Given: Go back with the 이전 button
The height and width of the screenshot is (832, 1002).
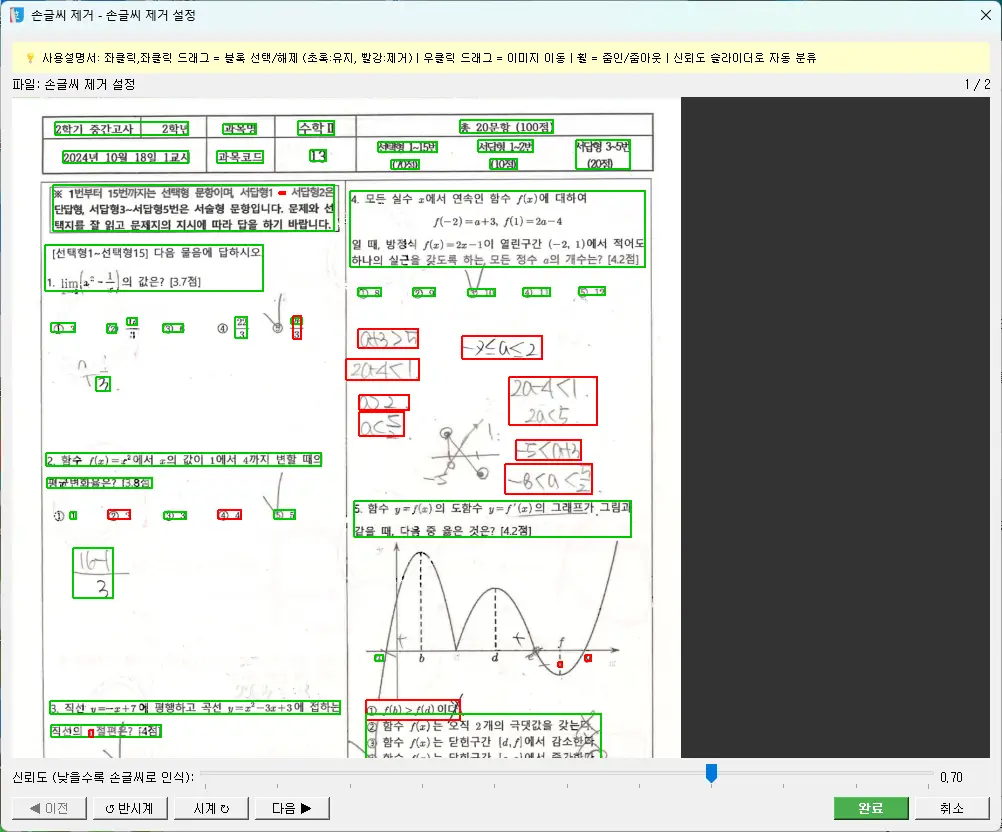Looking at the screenshot, I should pyautogui.click(x=48, y=808).
